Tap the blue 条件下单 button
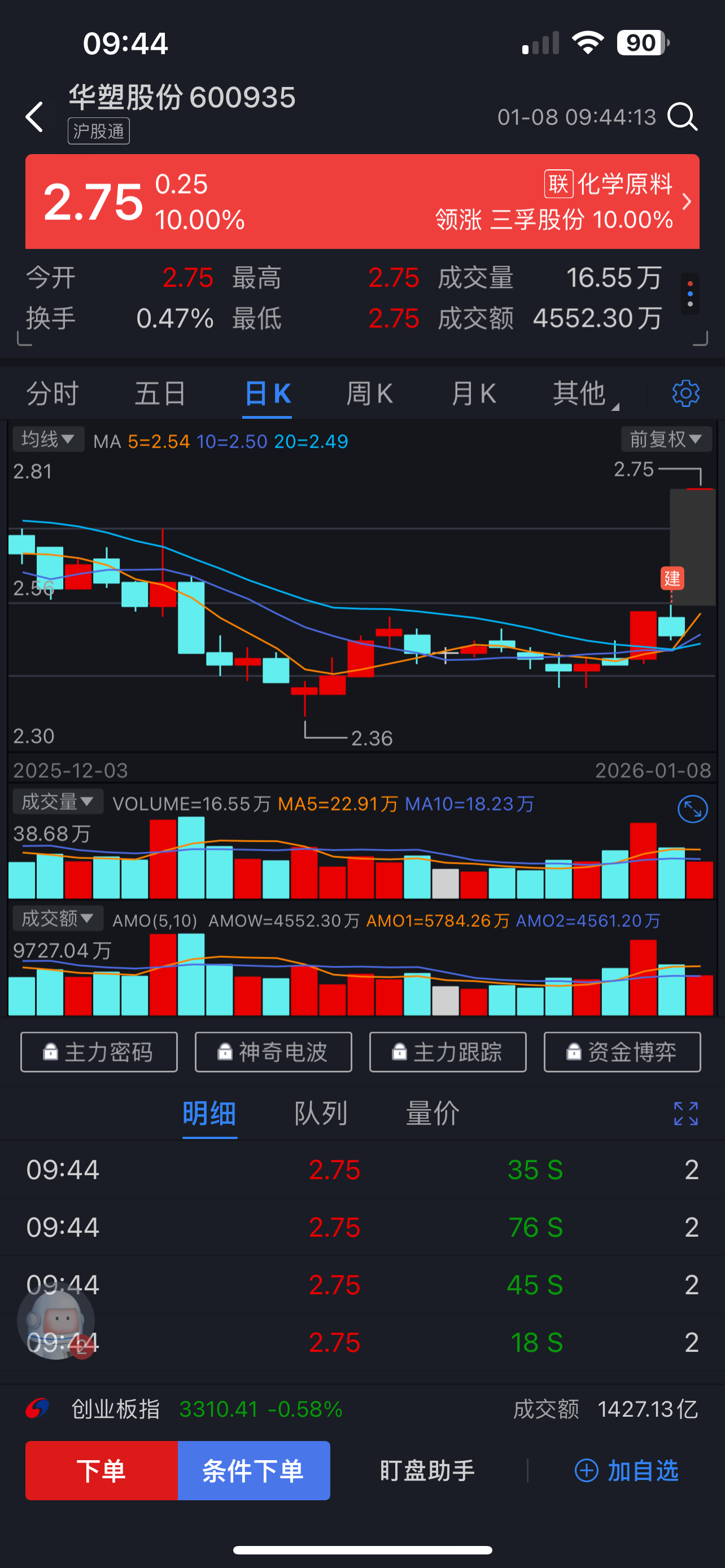Viewport: 725px width, 1568px height. [x=254, y=1470]
